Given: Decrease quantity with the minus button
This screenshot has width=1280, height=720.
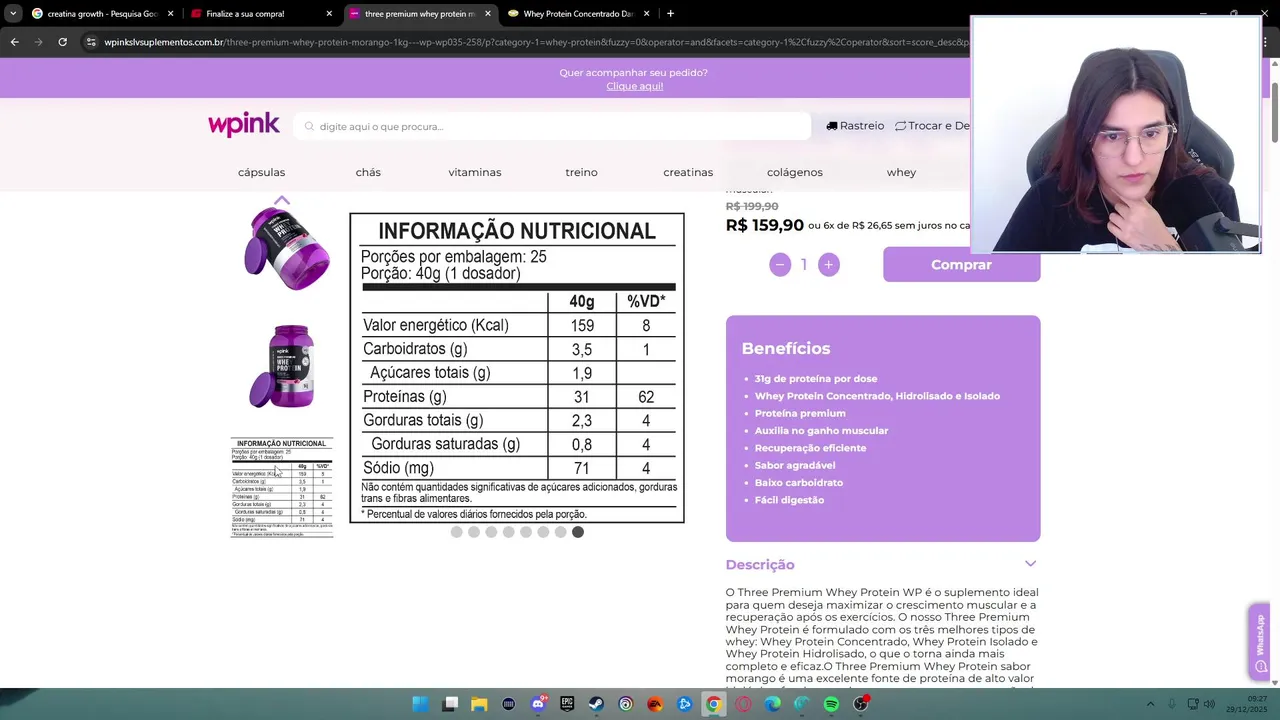Looking at the screenshot, I should click(780, 265).
